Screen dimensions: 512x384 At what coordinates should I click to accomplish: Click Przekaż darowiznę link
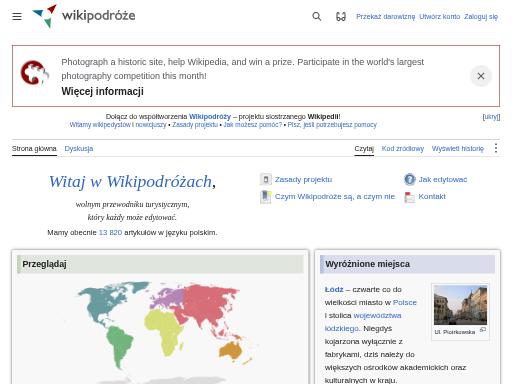(386, 16)
